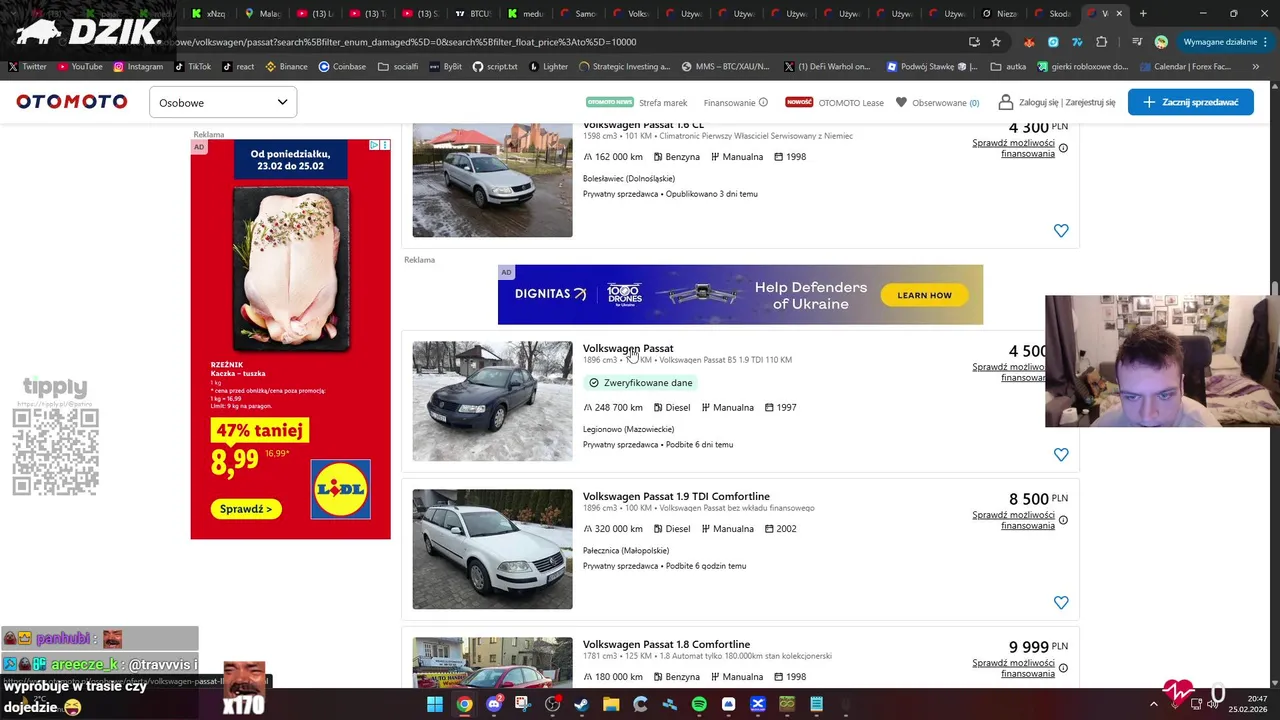Switch to the Skoda browser tab
This screenshot has height=720, width=1280.
click(1054, 14)
